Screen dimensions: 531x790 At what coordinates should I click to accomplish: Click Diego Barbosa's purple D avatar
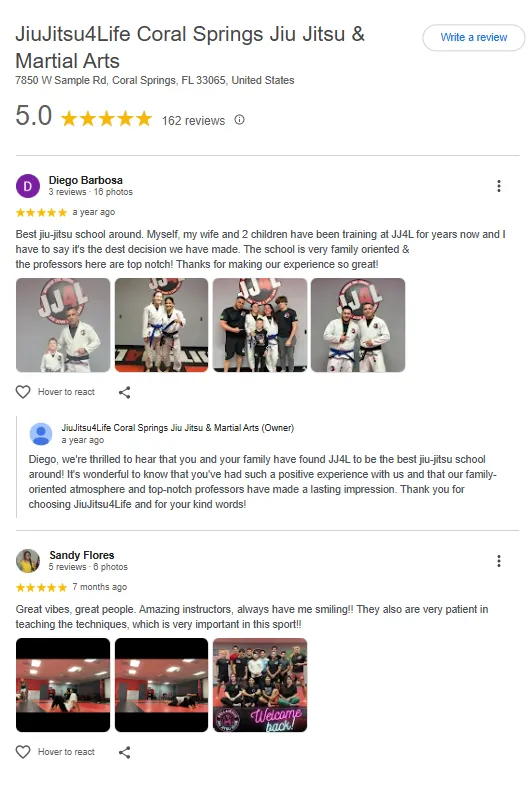28,186
